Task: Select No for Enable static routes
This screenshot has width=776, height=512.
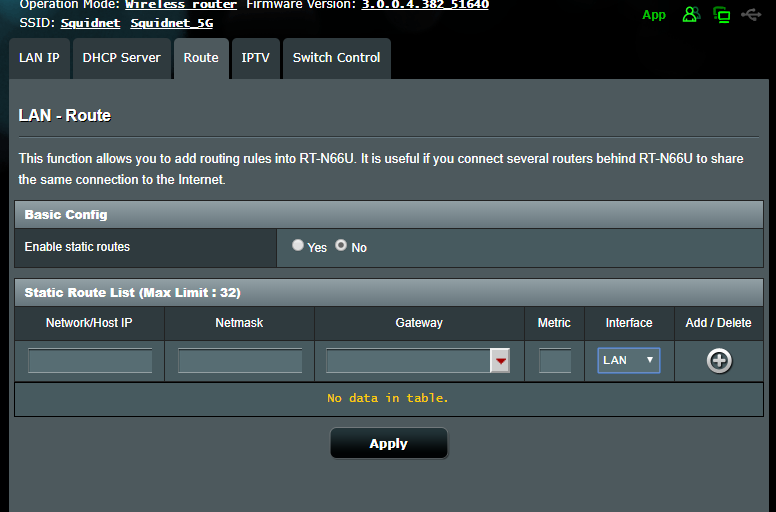Action: tap(341, 245)
